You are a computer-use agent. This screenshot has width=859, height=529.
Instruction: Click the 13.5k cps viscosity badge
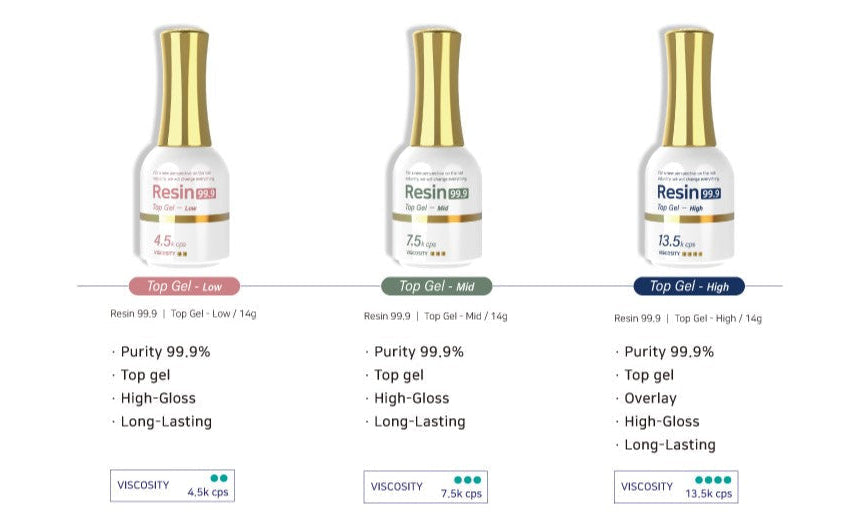point(676,486)
